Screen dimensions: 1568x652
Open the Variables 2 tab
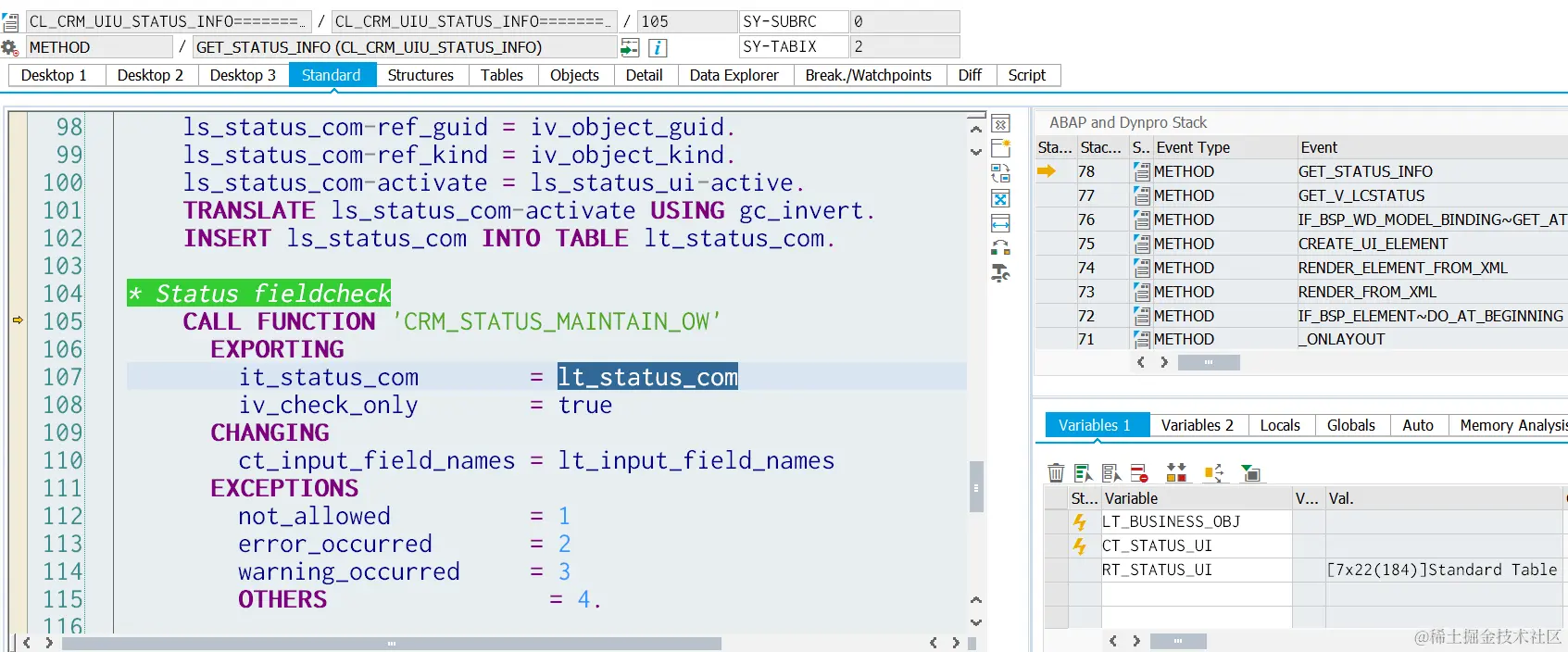[1198, 425]
